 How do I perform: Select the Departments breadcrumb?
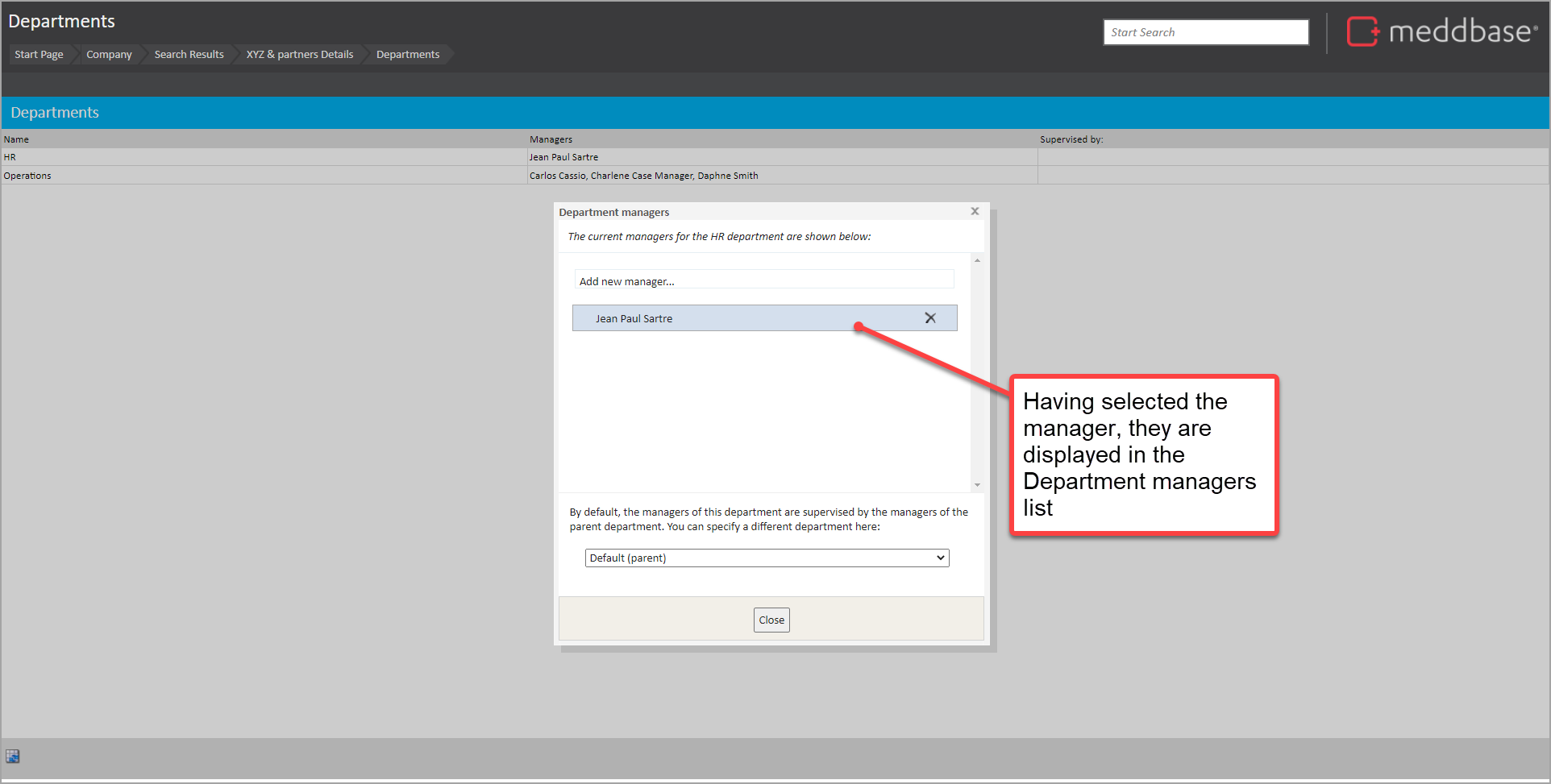[x=408, y=55]
